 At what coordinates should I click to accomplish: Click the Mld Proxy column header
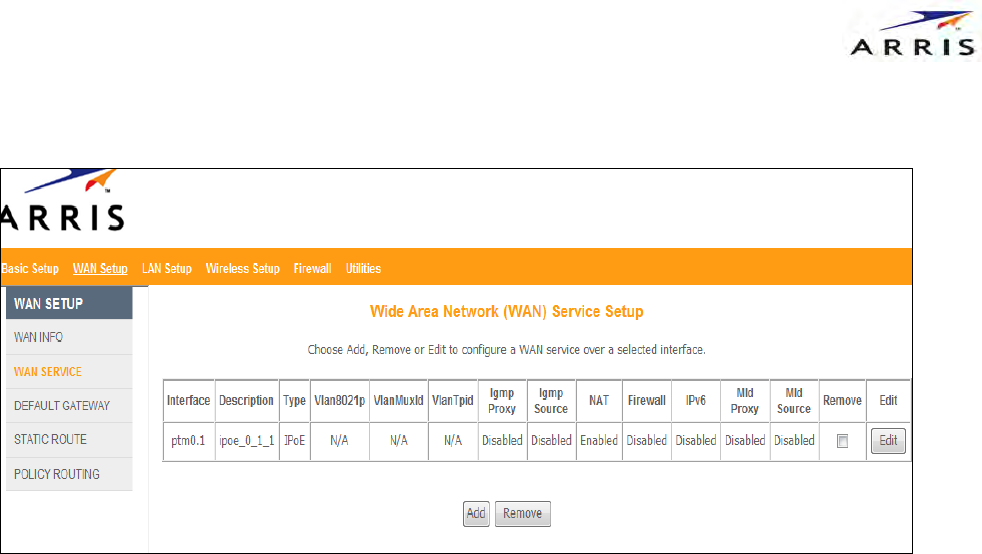[745, 401]
